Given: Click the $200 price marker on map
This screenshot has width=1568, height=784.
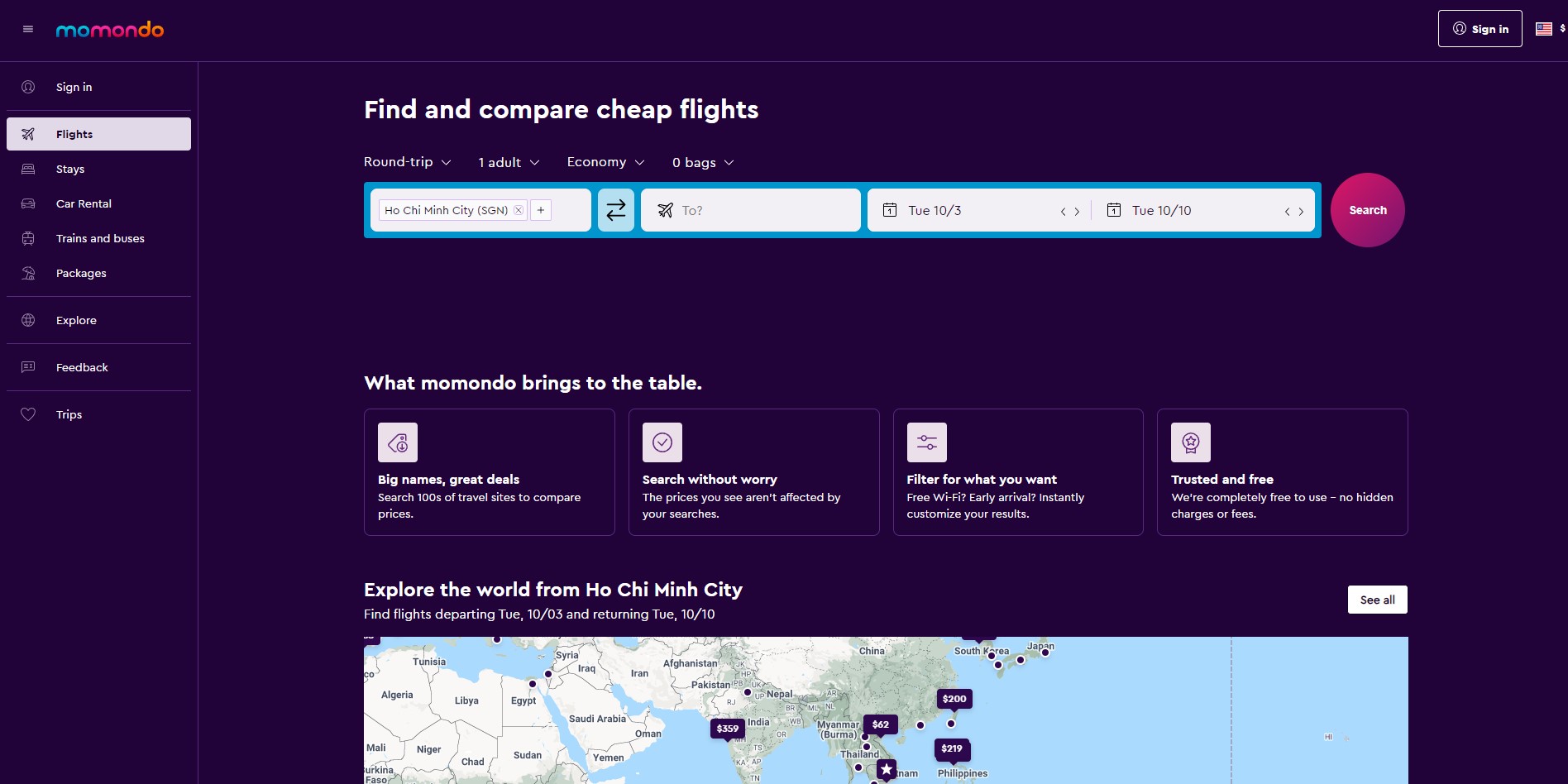Looking at the screenshot, I should 954,700.
